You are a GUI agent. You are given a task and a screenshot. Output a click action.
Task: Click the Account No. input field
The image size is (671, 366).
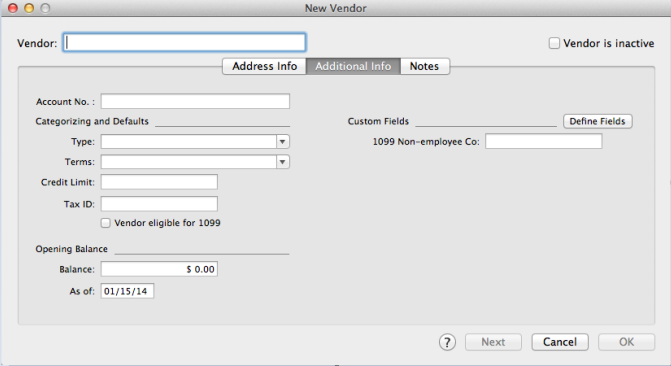coord(195,101)
